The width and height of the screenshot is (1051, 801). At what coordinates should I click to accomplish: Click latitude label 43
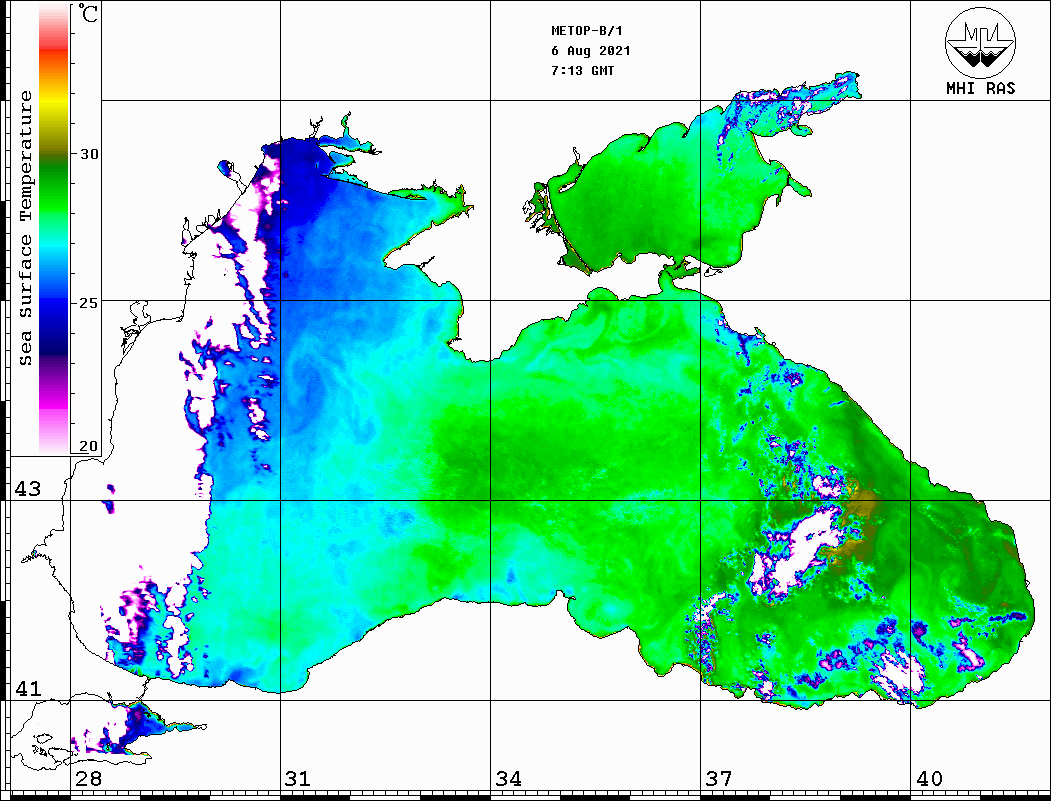28,489
